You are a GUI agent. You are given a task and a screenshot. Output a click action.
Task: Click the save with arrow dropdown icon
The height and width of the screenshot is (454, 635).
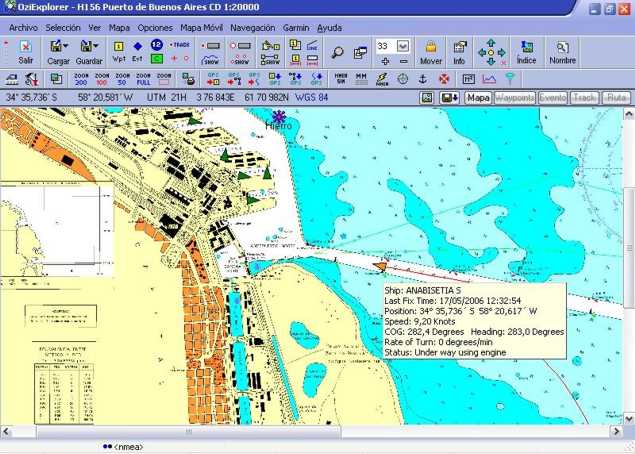click(x=450, y=98)
